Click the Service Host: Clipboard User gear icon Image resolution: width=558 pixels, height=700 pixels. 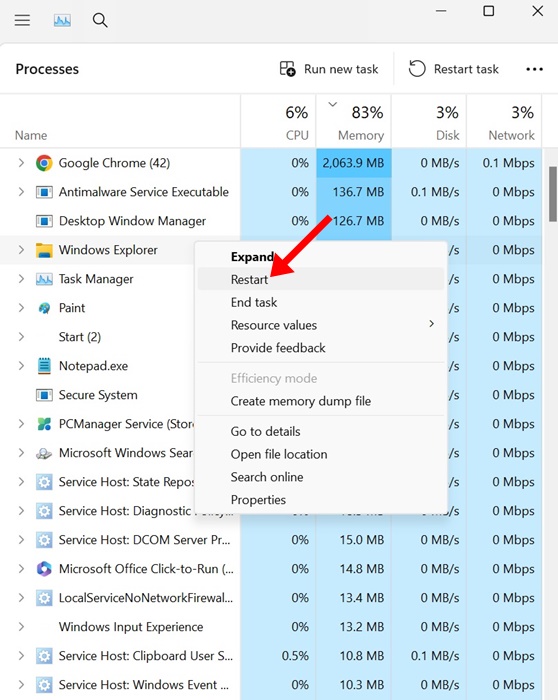point(44,656)
